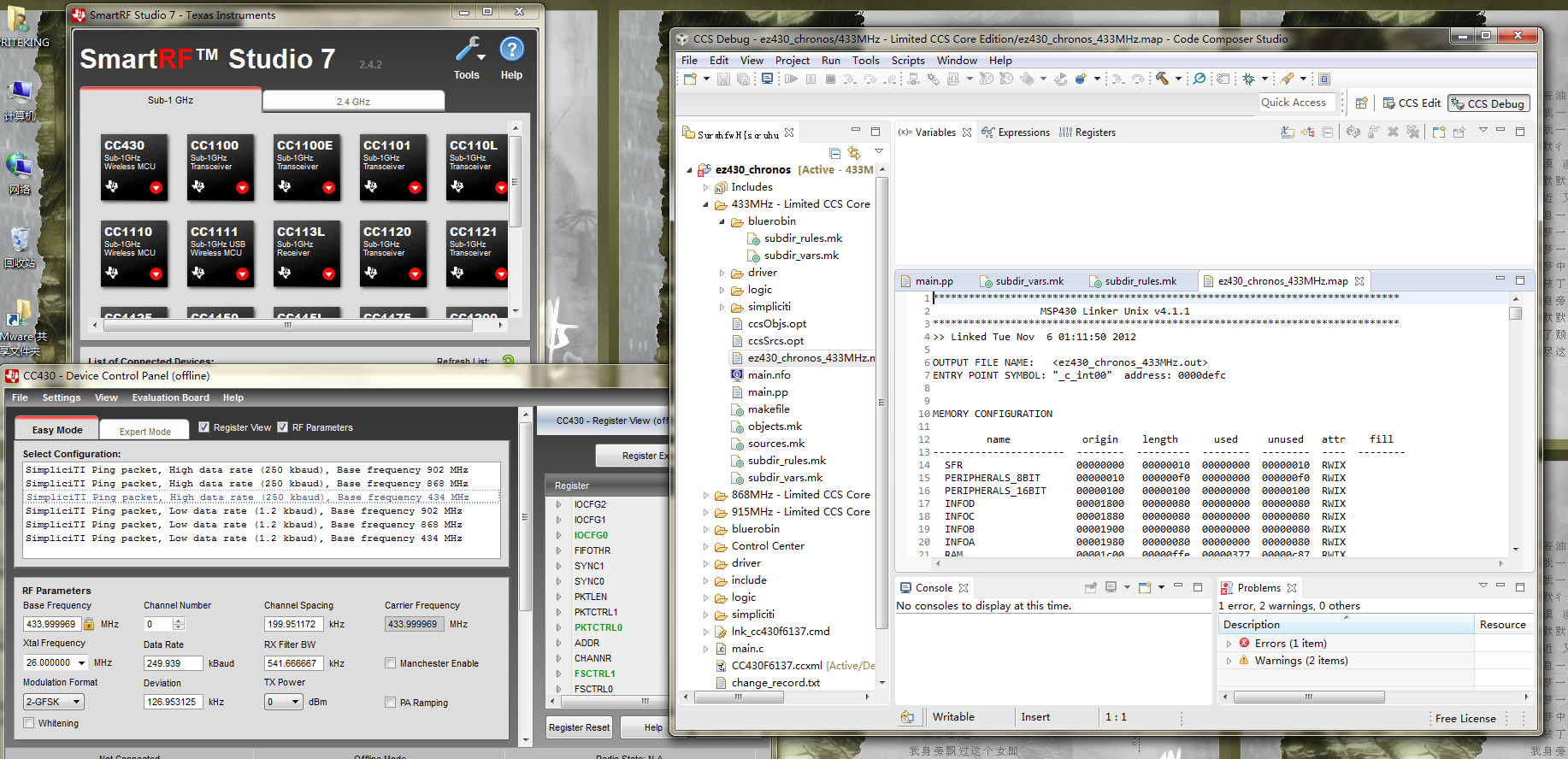Image resolution: width=1568 pixels, height=759 pixels.
Task: Click the lock icon next to Base Frequency
Action: point(89,625)
